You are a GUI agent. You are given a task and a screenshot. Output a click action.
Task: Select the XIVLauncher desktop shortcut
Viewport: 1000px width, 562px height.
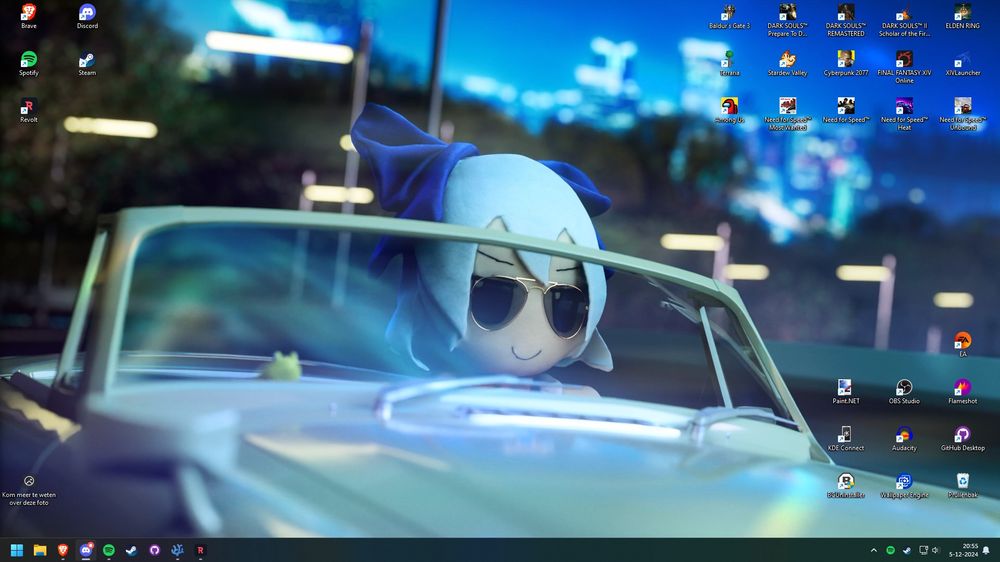962,63
